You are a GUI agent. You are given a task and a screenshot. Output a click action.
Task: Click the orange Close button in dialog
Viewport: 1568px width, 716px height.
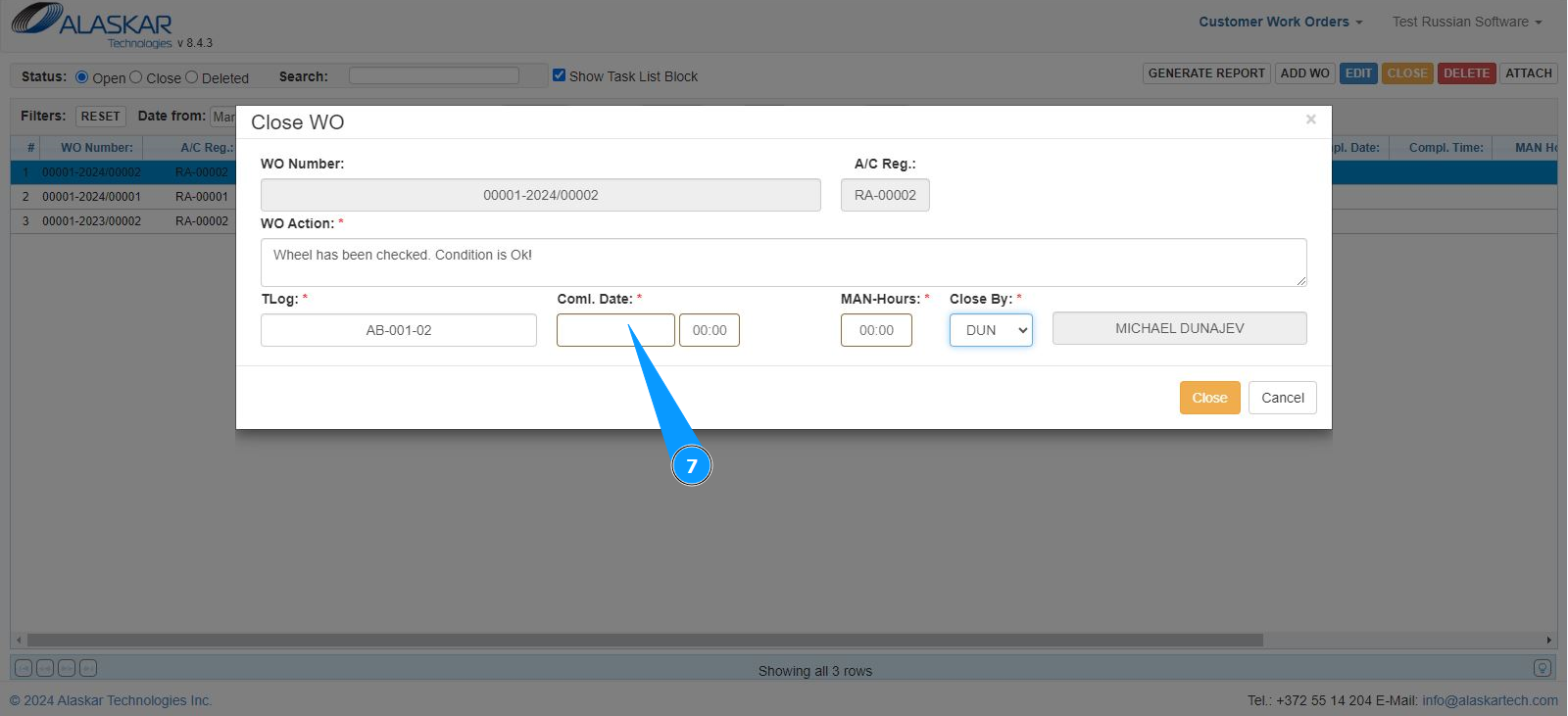point(1209,398)
